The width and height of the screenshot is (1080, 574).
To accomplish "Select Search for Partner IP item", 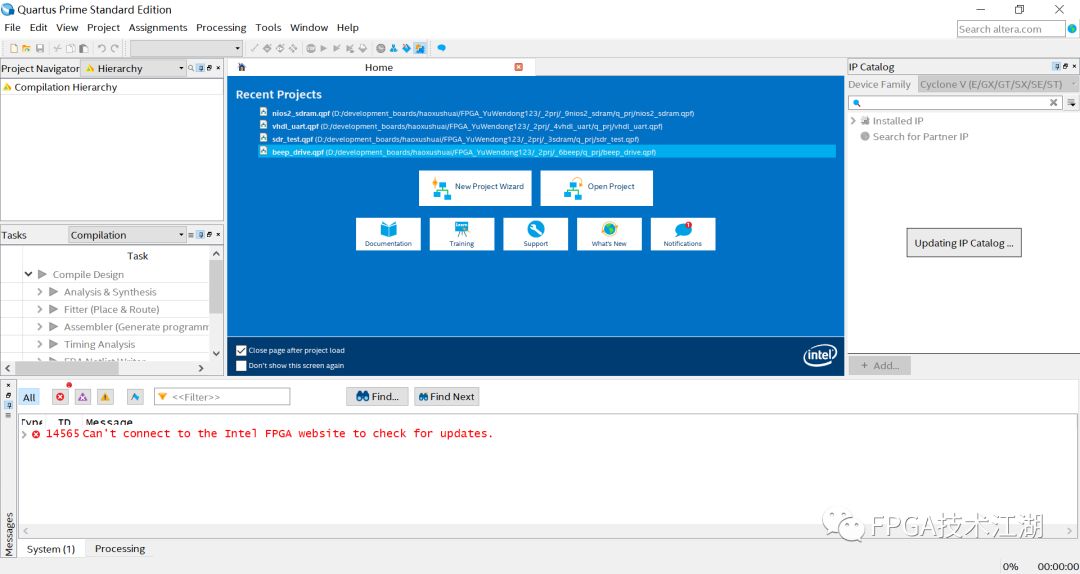I will pos(920,136).
